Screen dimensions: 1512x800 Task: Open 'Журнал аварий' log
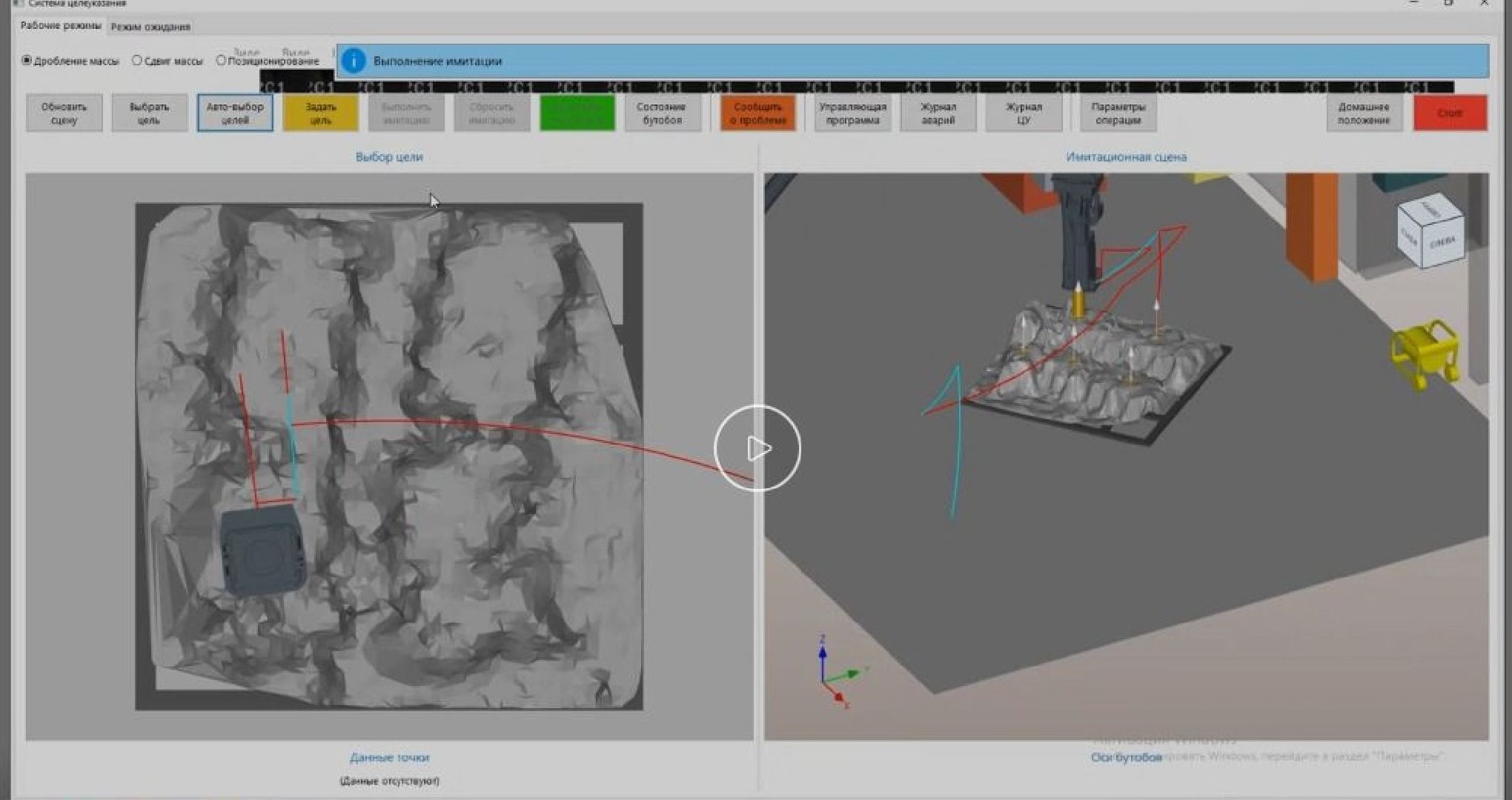pyautogui.click(x=938, y=113)
